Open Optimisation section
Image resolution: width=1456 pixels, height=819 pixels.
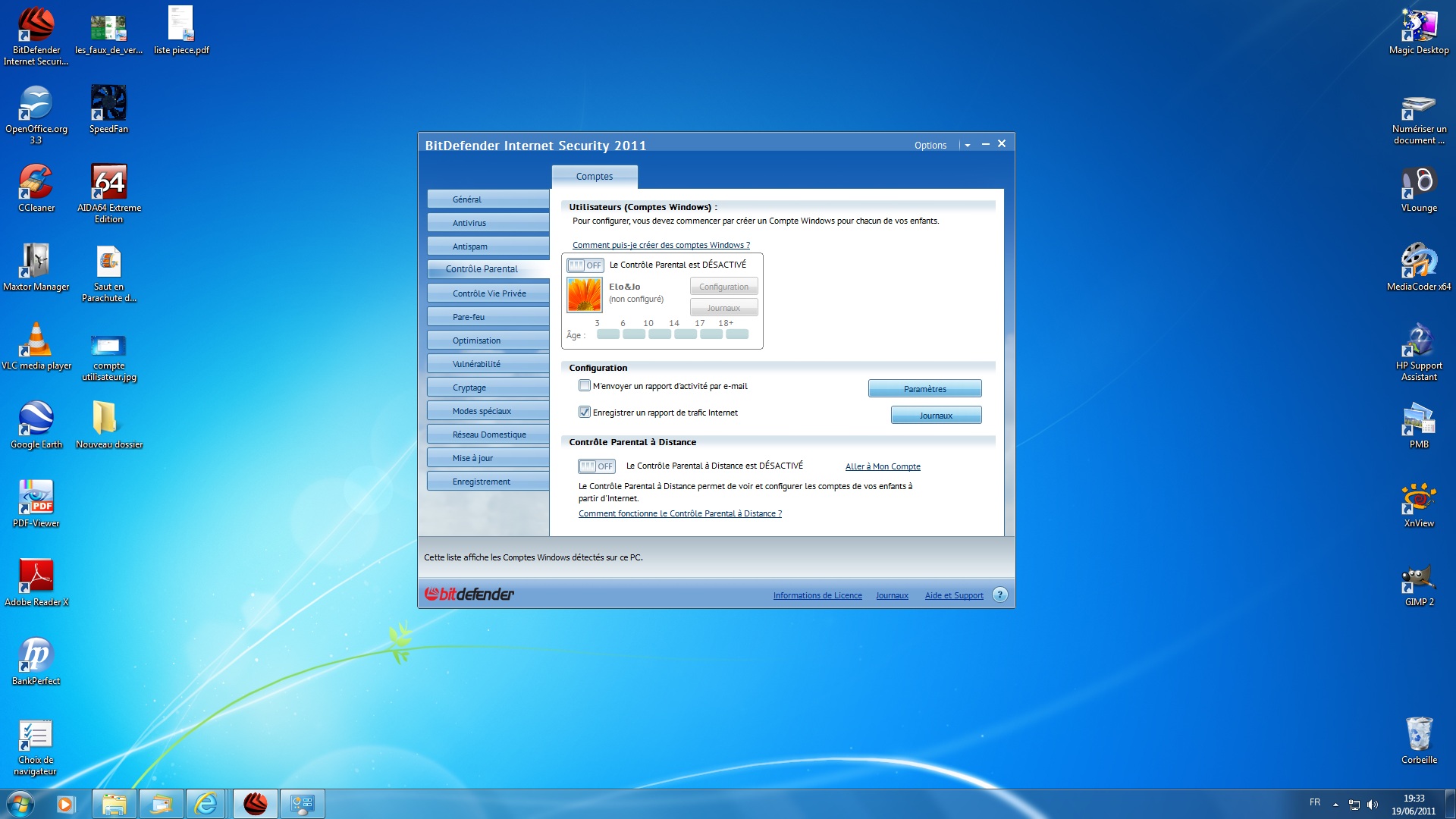point(488,340)
